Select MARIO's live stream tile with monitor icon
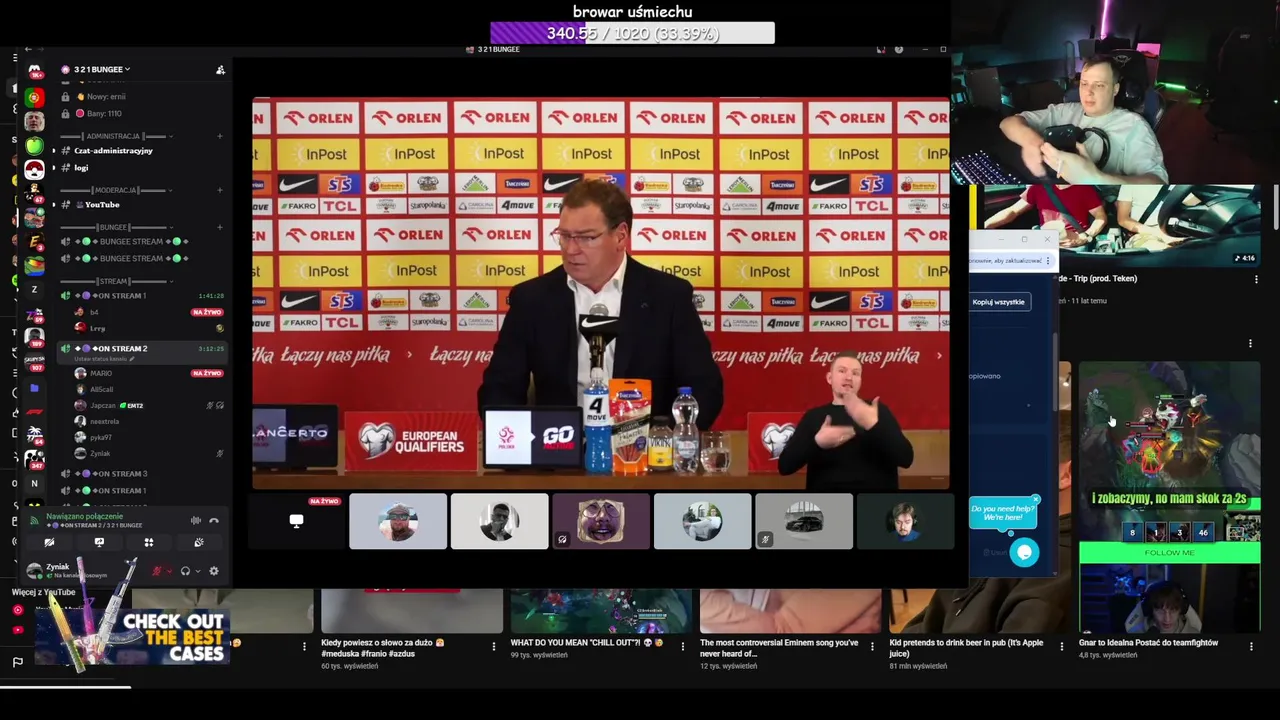 tap(296, 521)
